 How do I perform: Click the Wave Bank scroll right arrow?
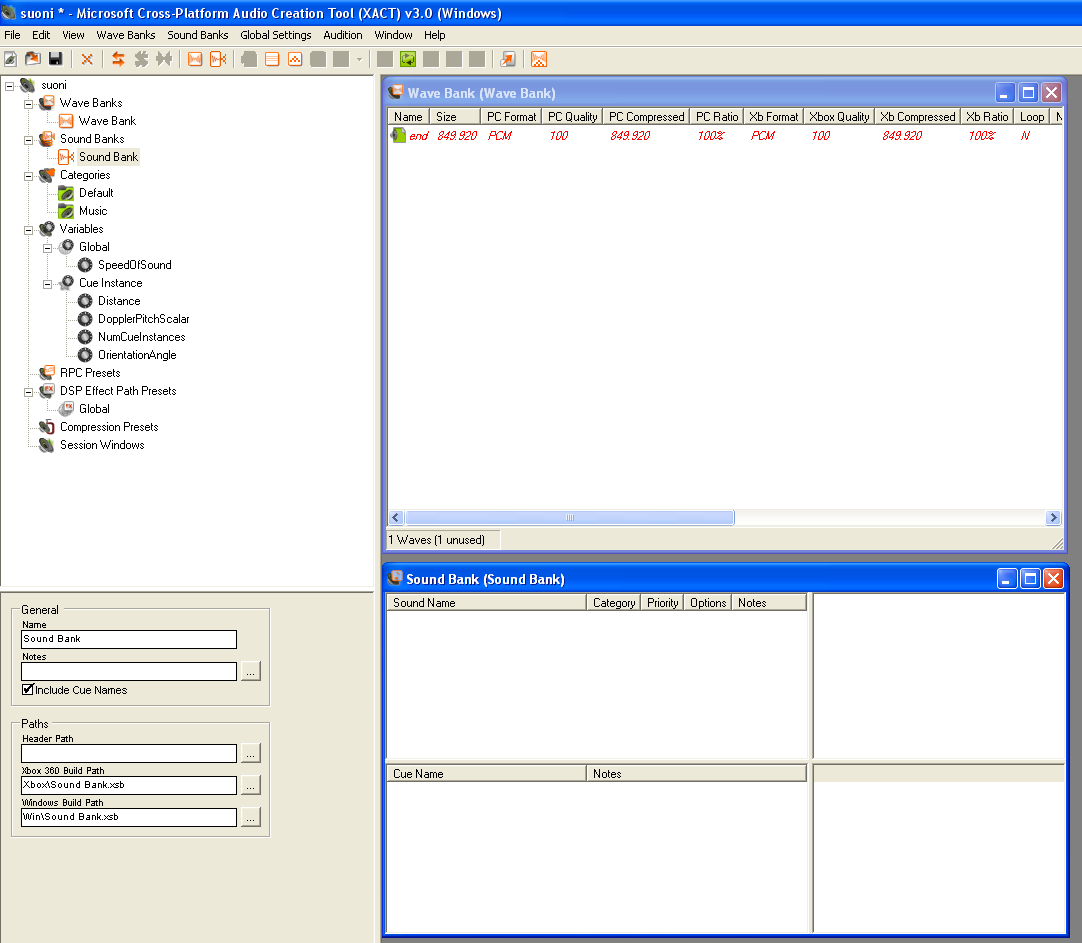(x=1053, y=517)
